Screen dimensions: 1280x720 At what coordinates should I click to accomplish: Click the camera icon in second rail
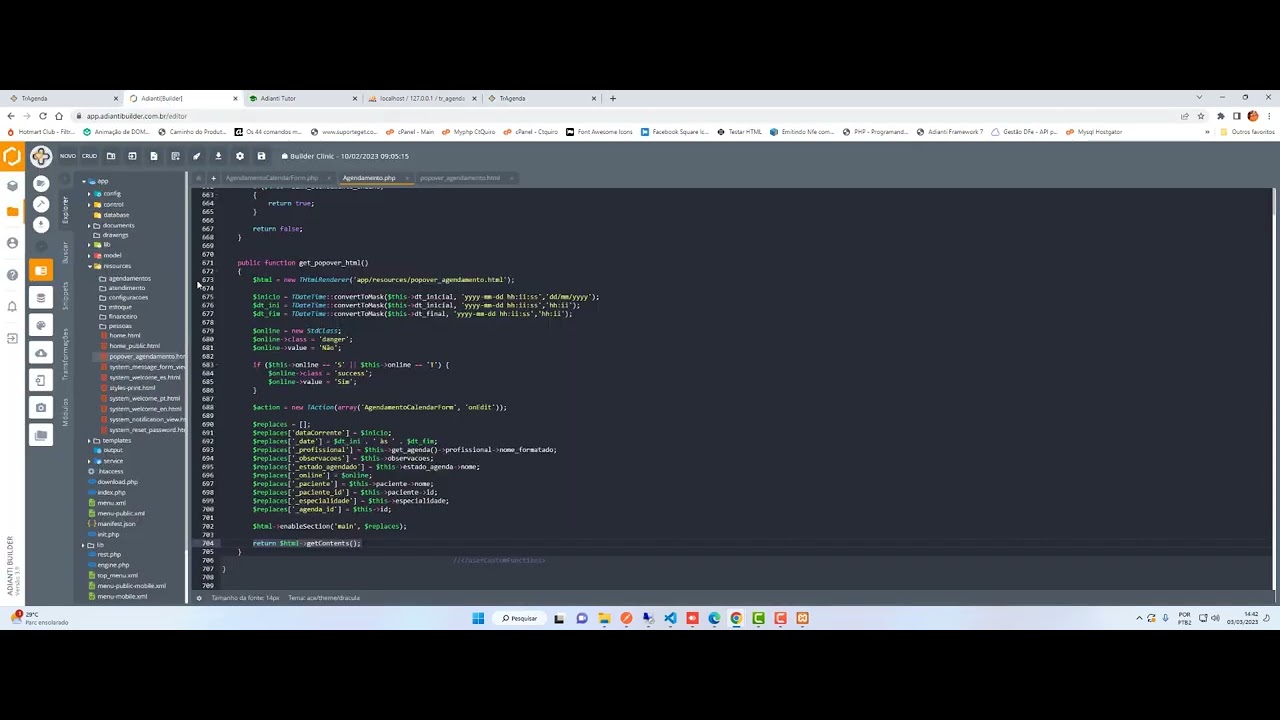[41, 407]
